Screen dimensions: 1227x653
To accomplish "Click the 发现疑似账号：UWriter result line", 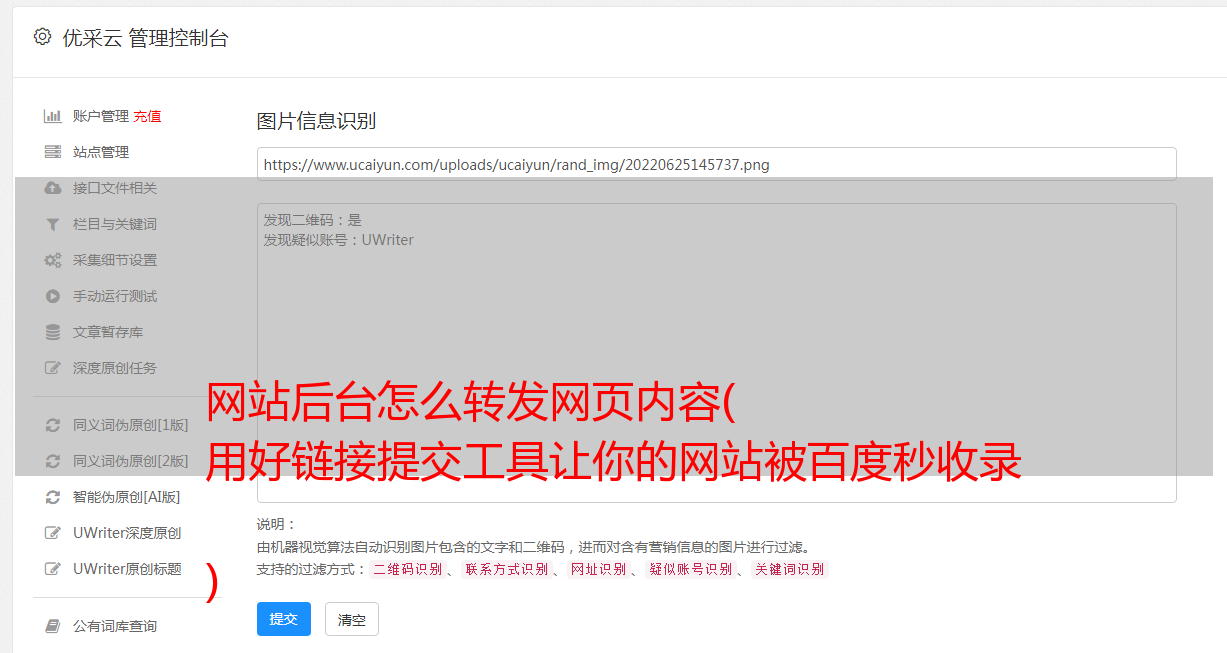I will [339, 240].
